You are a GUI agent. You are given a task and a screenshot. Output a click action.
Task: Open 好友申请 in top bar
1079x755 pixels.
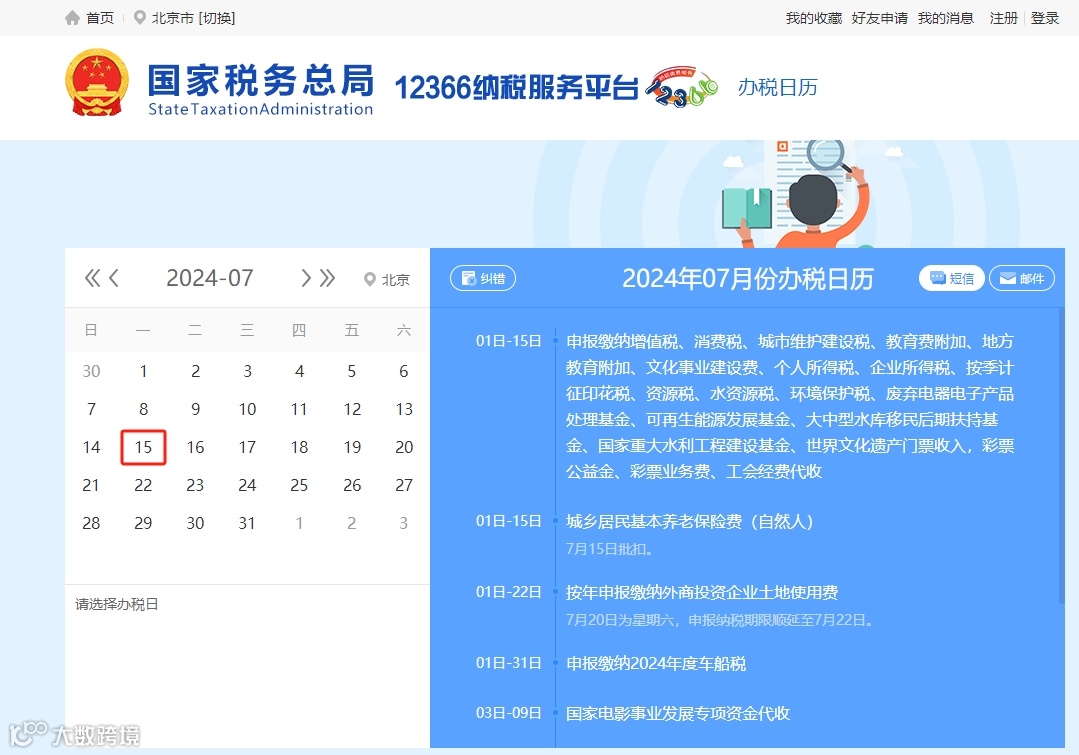[879, 18]
